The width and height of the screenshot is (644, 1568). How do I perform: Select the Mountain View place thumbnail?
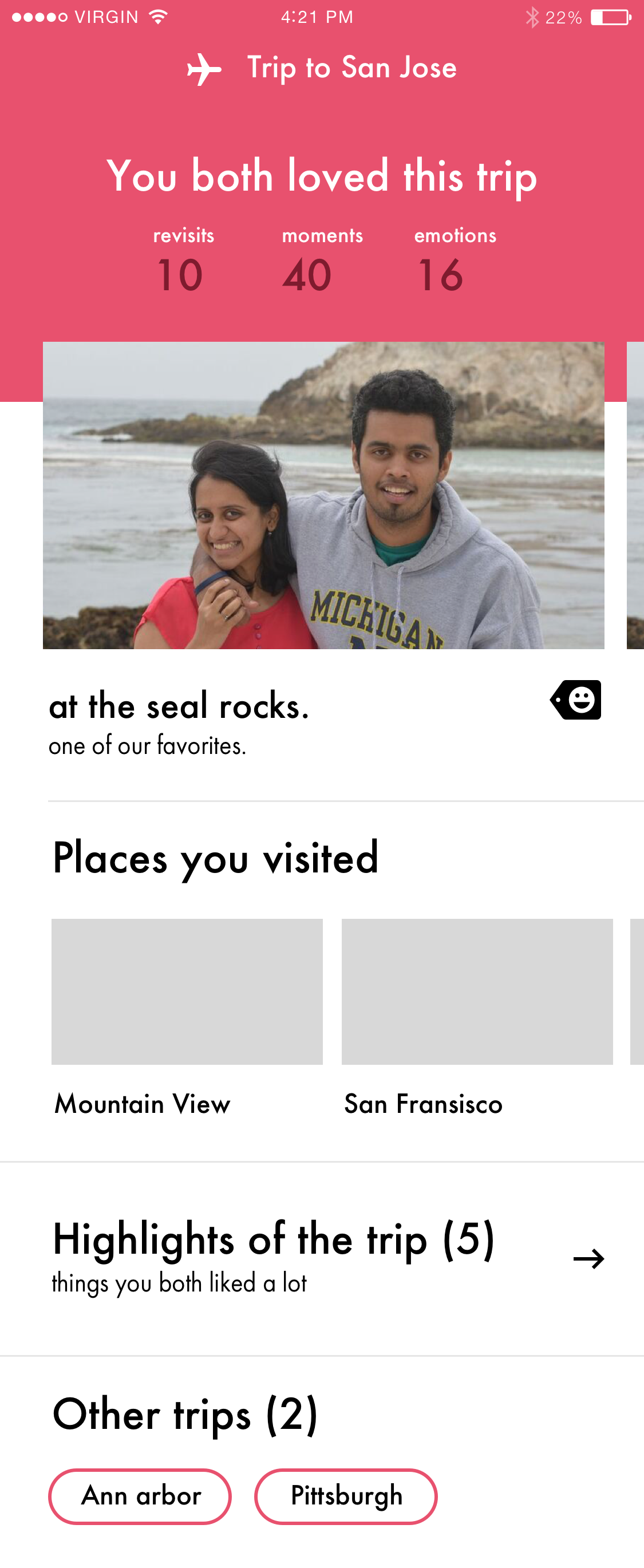[187, 991]
